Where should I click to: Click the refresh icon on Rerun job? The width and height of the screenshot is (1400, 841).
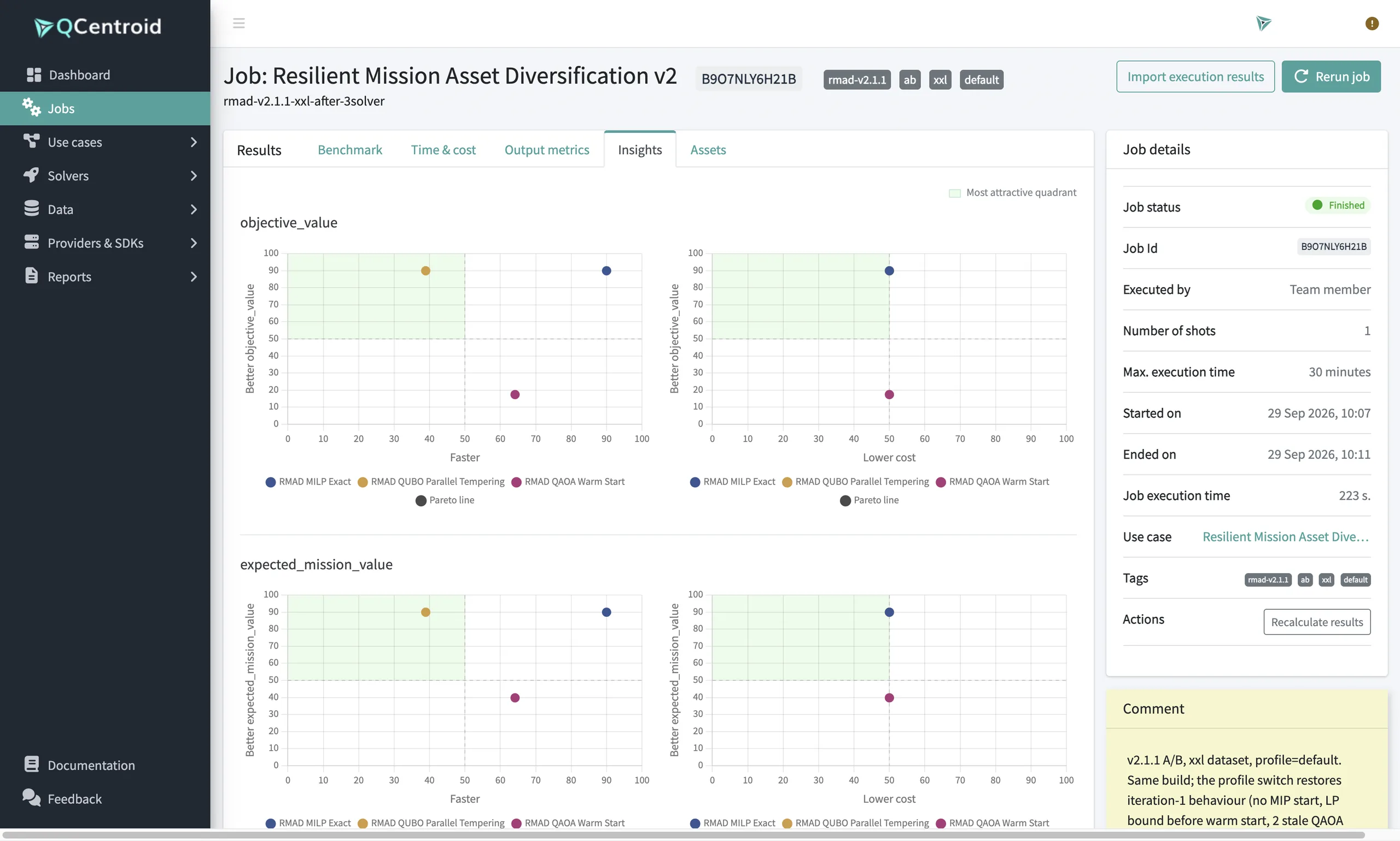(x=1302, y=77)
